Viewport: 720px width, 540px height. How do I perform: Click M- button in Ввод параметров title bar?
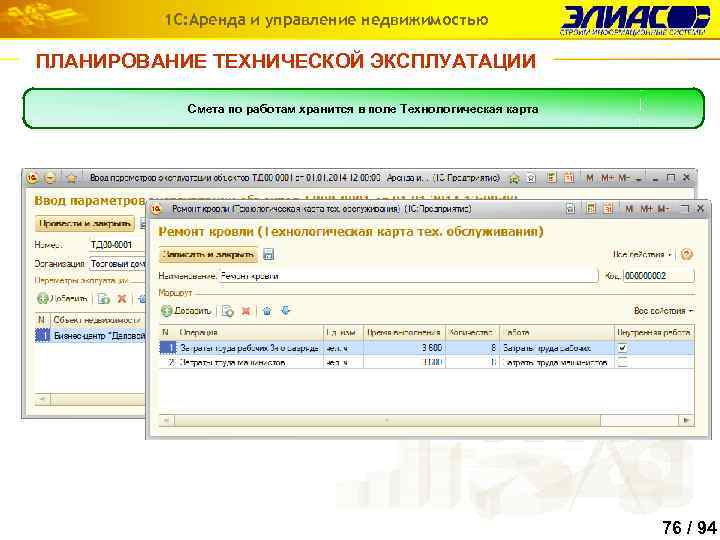click(x=624, y=177)
